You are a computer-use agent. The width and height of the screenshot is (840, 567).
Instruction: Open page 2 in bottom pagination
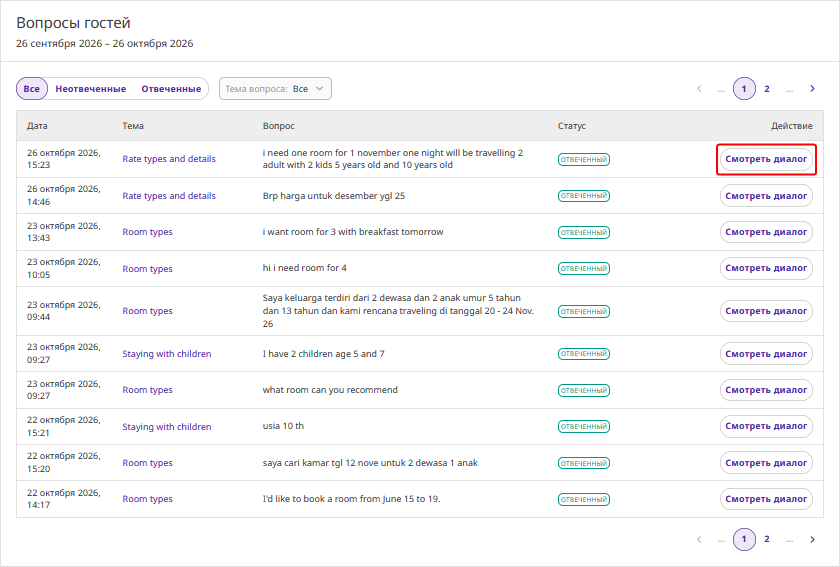pos(767,539)
